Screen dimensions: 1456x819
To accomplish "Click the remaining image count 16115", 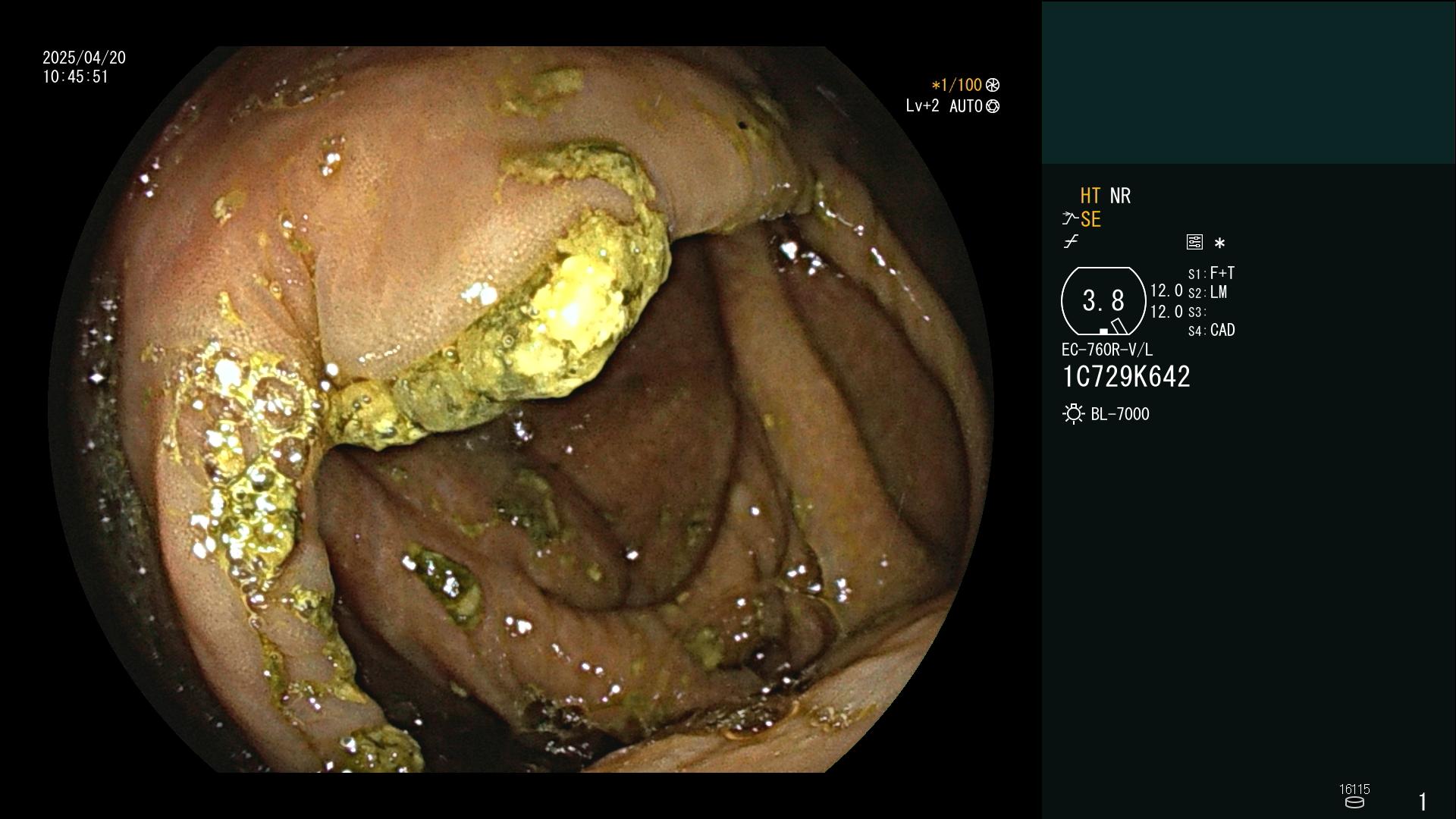I will pos(1354,789).
